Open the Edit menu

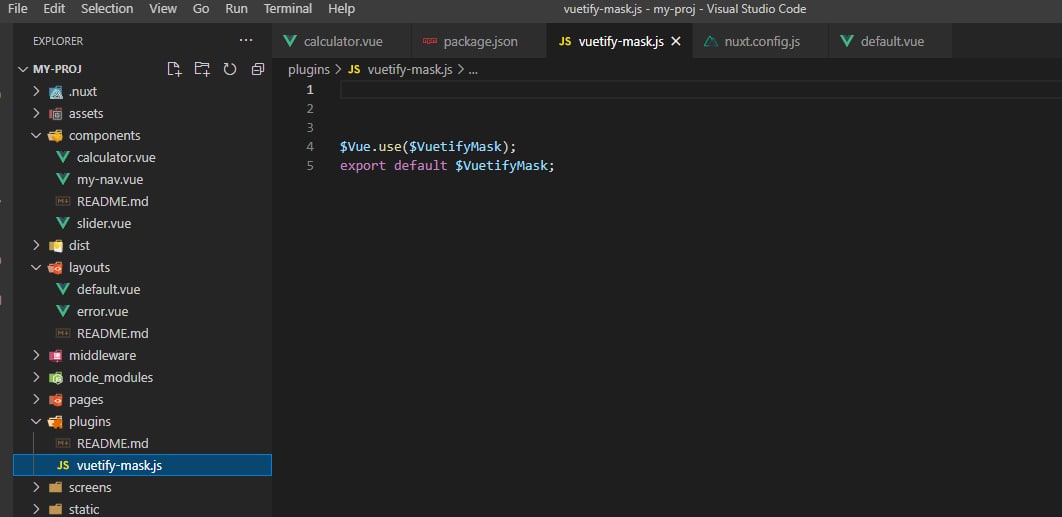click(x=54, y=9)
